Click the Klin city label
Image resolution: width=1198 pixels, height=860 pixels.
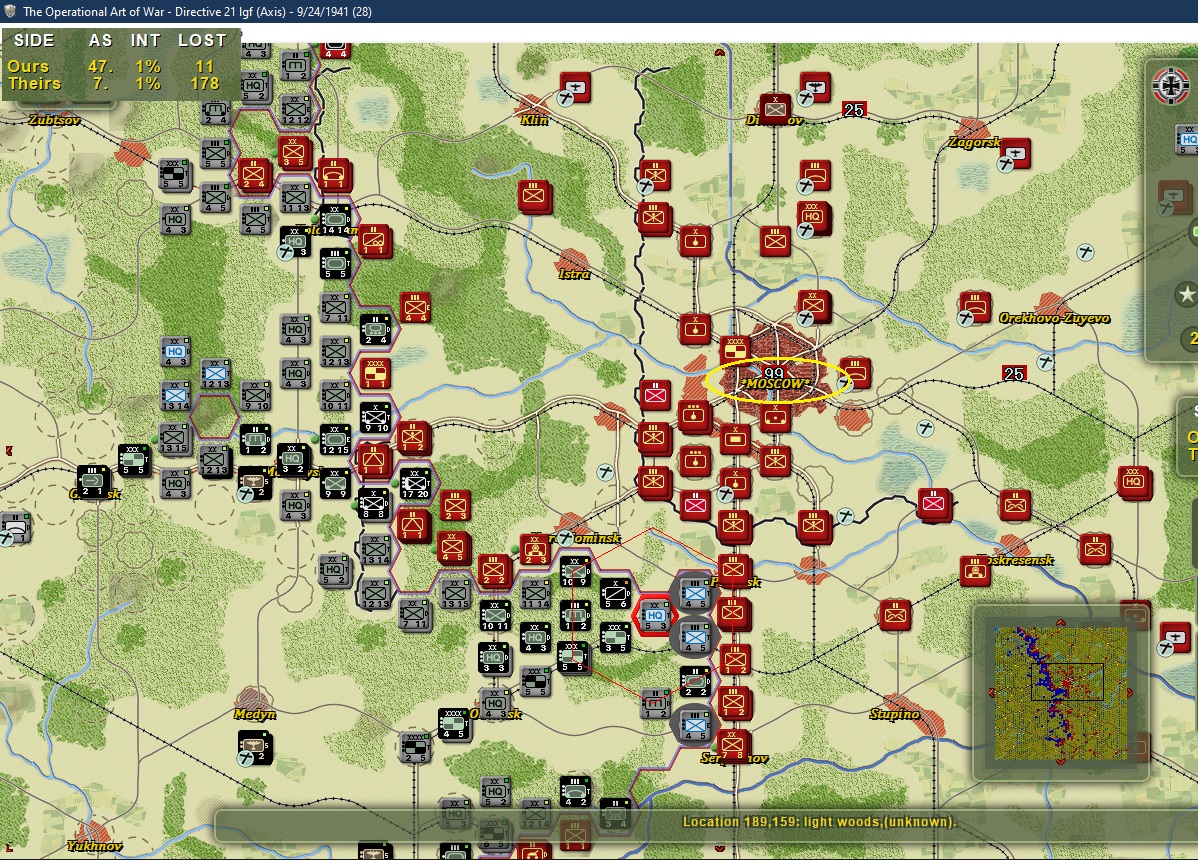[x=534, y=120]
